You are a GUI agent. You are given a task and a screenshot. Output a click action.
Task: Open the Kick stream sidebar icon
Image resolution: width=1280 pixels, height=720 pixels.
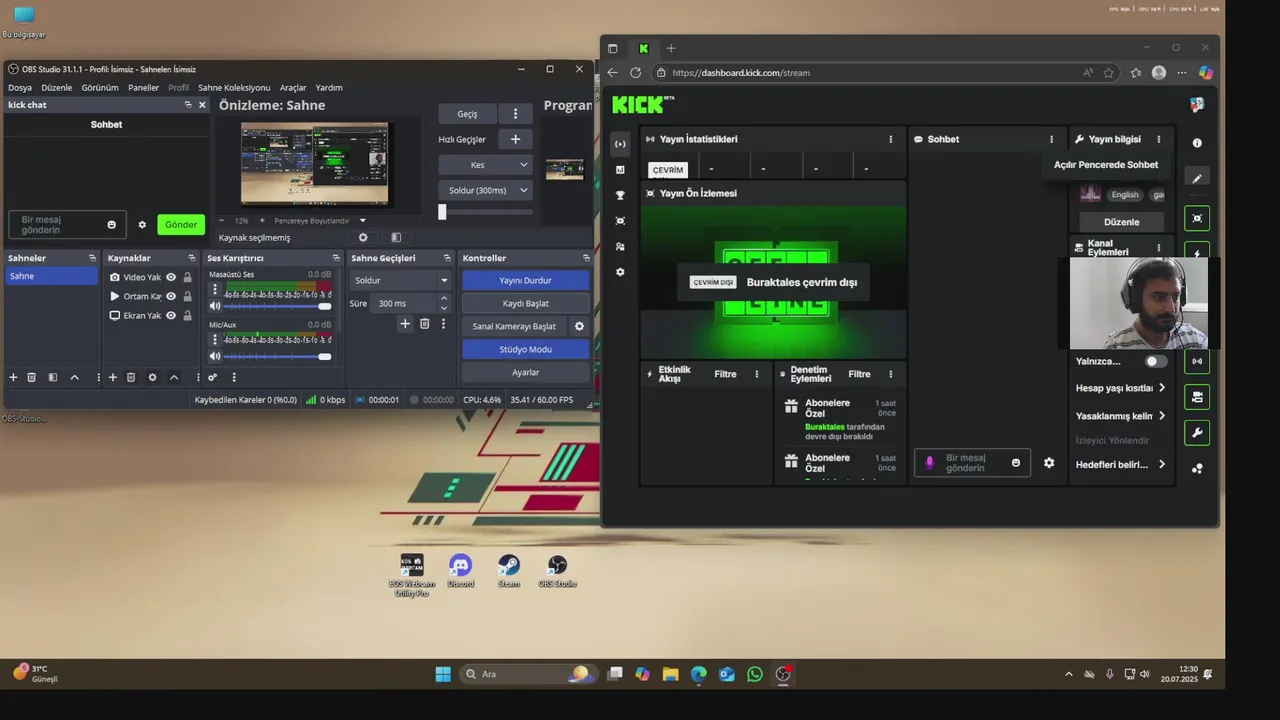(620, 144)
